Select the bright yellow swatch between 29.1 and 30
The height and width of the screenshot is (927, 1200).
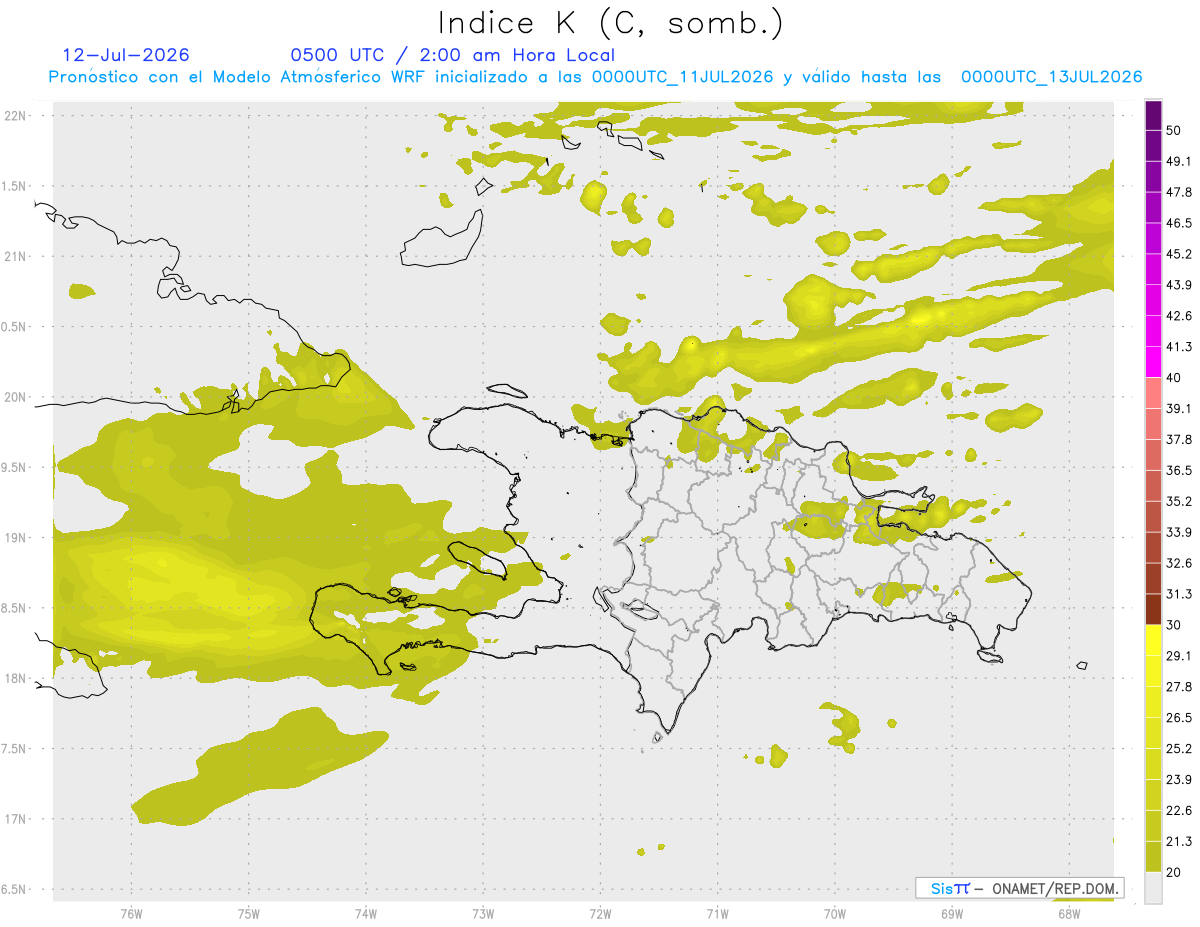point(1154,641)
